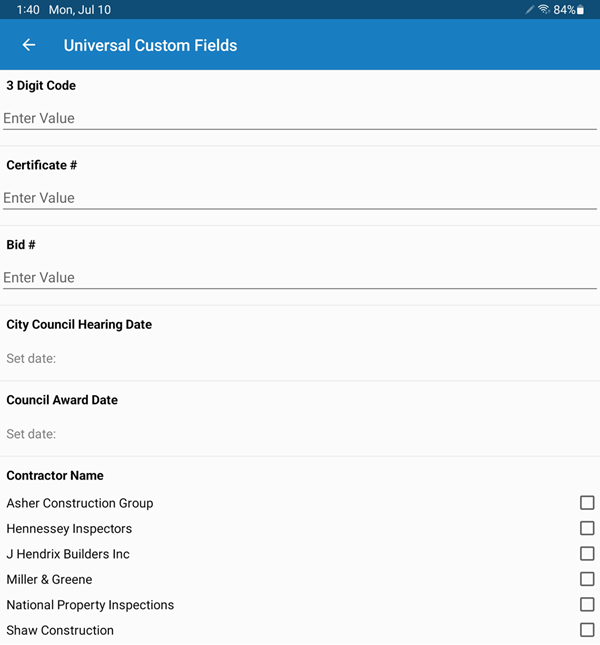Set the City Council Hearing Date
Viewport: 600px width, 645px height.
[x=31, y=358]
